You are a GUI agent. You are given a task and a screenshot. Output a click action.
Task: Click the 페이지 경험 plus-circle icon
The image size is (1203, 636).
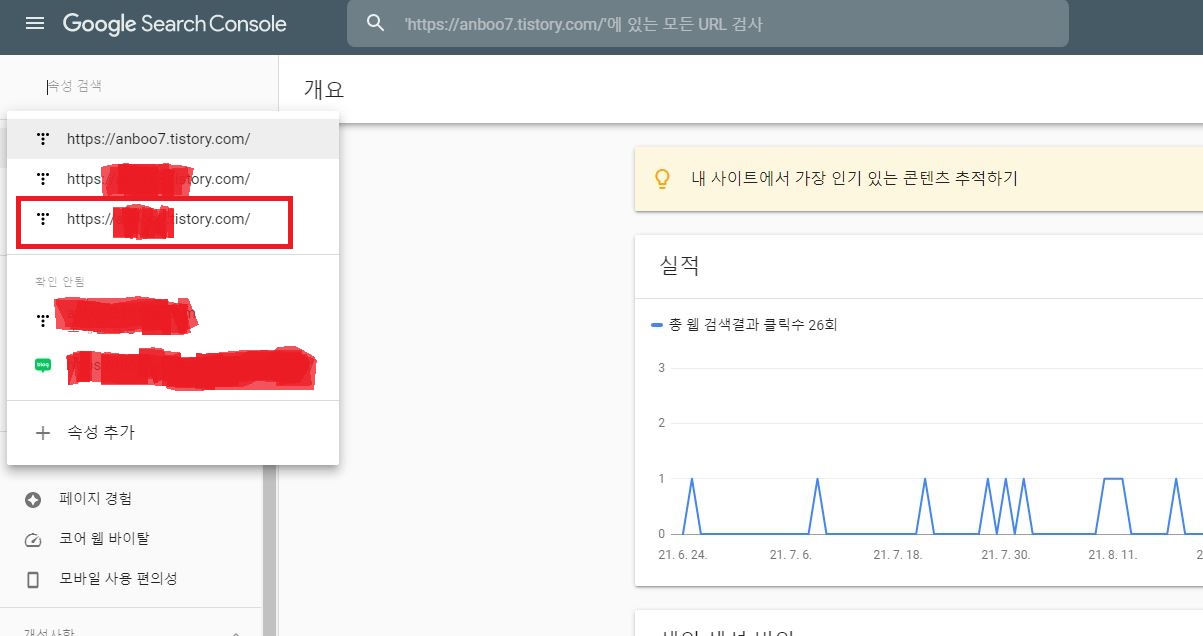point(33,499)
